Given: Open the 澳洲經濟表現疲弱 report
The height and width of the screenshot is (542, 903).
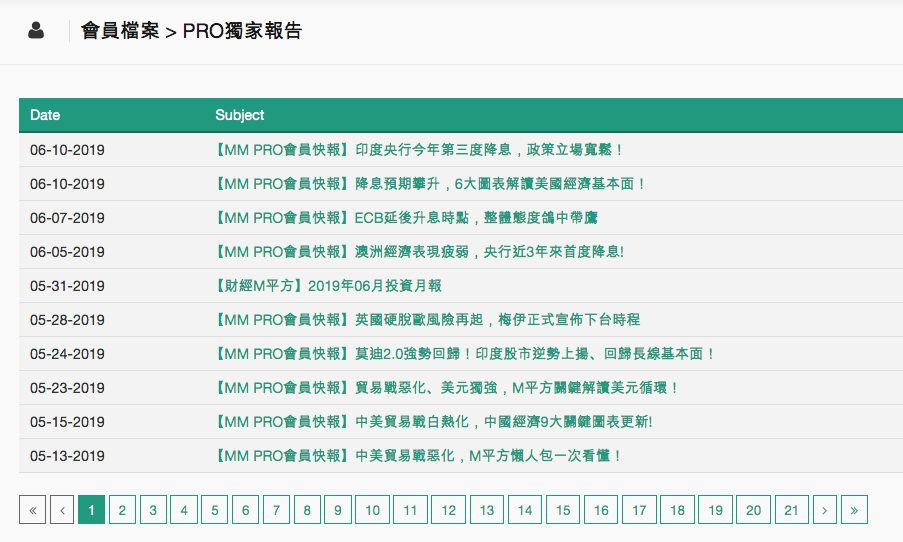Looking at the screenshot, I should click(418, 252).
